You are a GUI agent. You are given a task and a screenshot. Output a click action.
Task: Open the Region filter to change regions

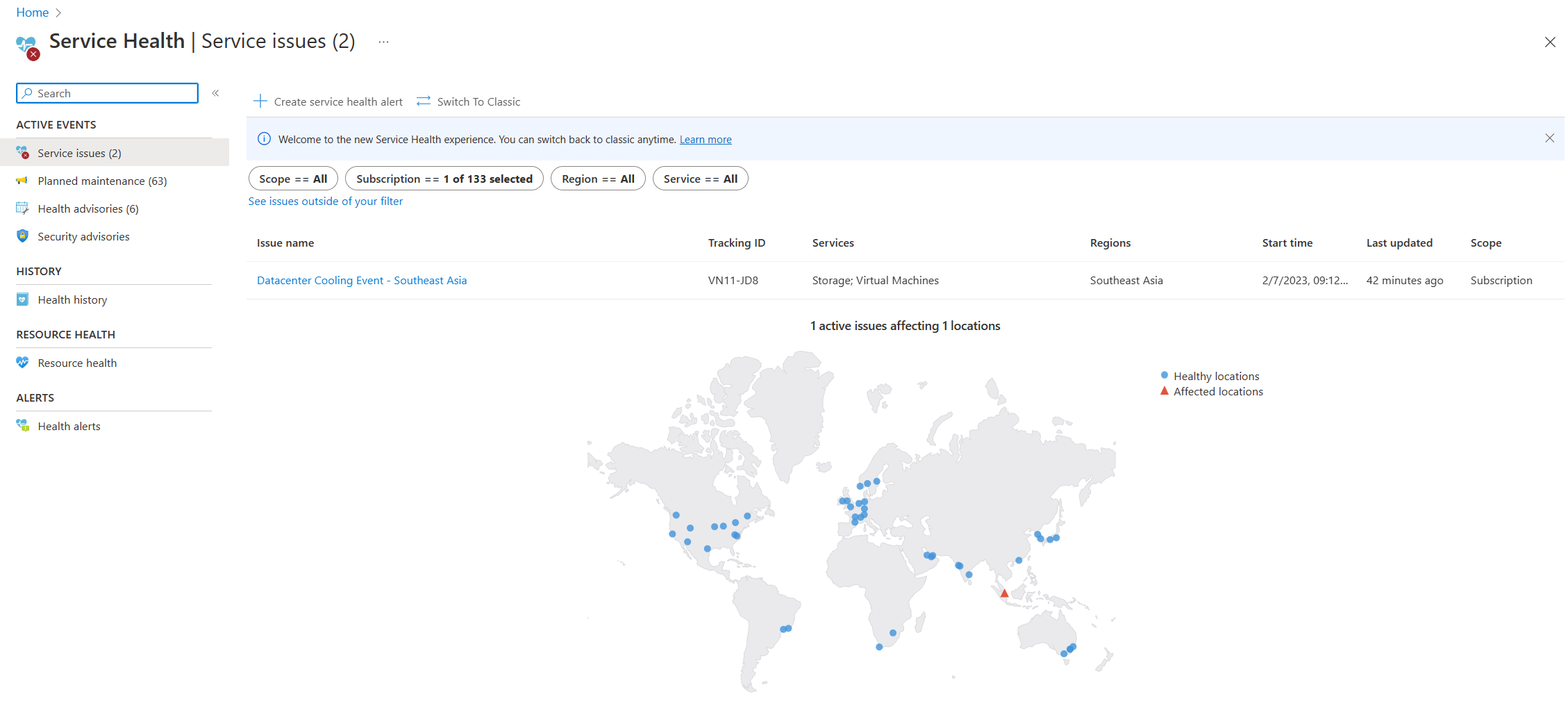pyautogui.click(x=598, y=179)
